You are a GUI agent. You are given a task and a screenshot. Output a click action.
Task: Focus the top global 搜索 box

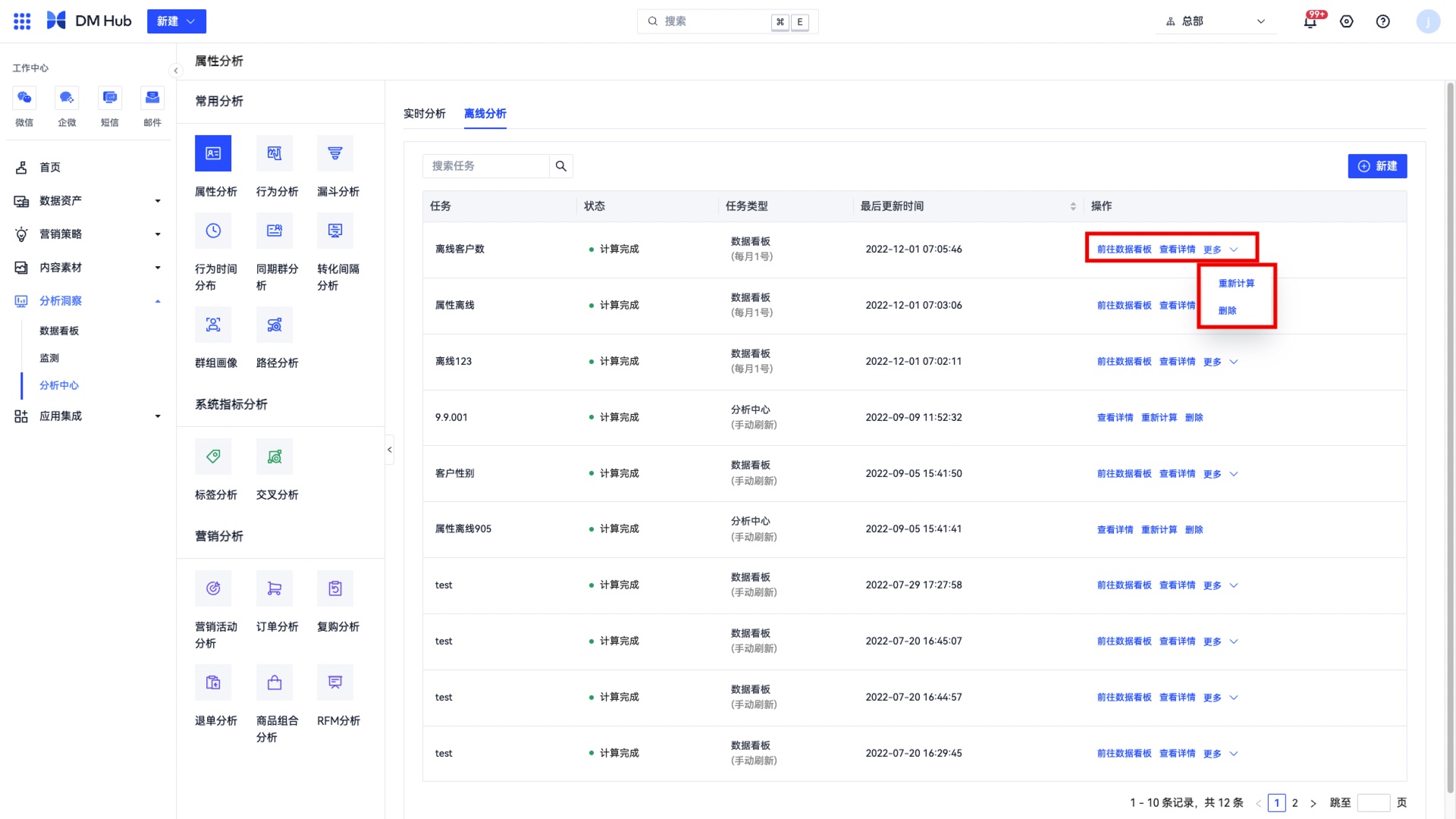coord(727,21)
